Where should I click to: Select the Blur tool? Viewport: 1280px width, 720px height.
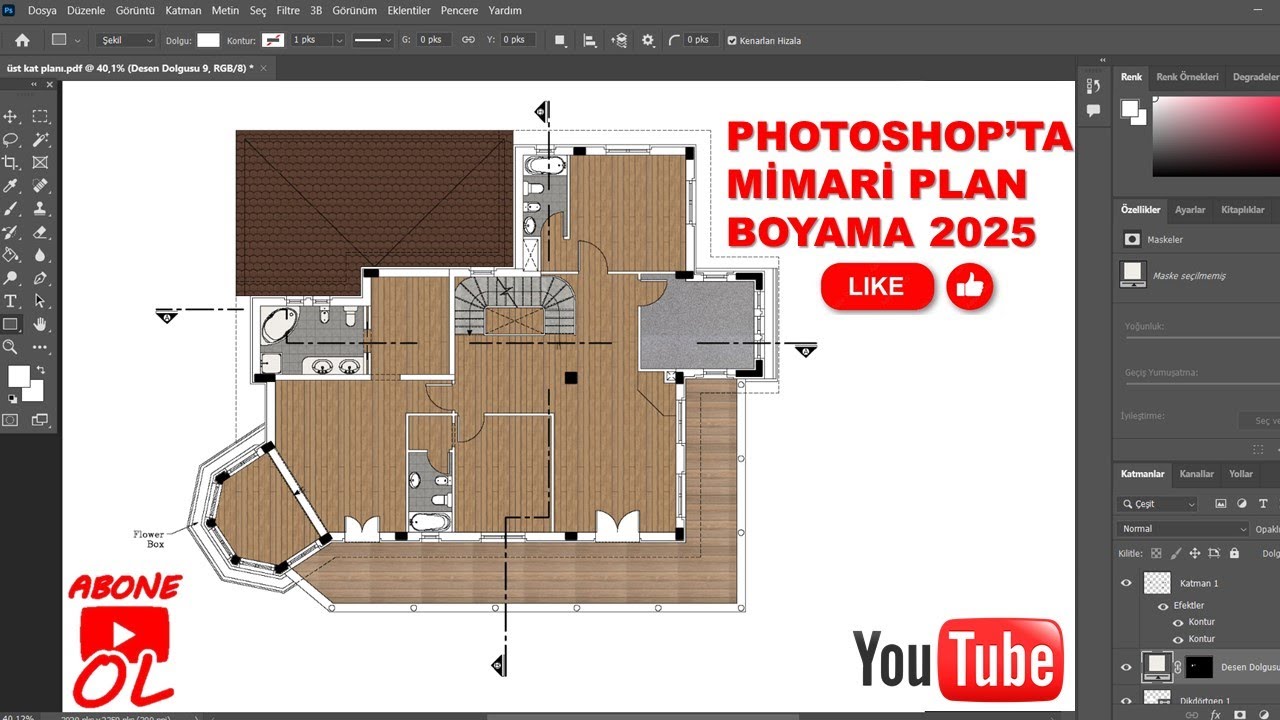point(40,255)
